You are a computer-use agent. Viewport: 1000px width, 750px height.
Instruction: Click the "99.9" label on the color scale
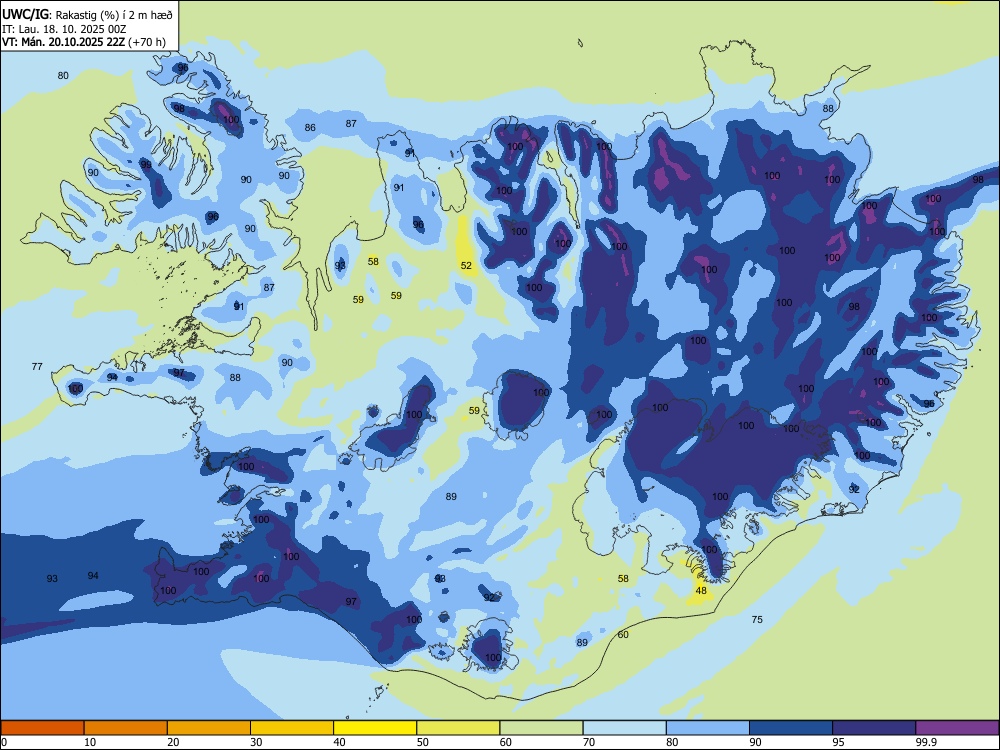click(x=926, y=742)
